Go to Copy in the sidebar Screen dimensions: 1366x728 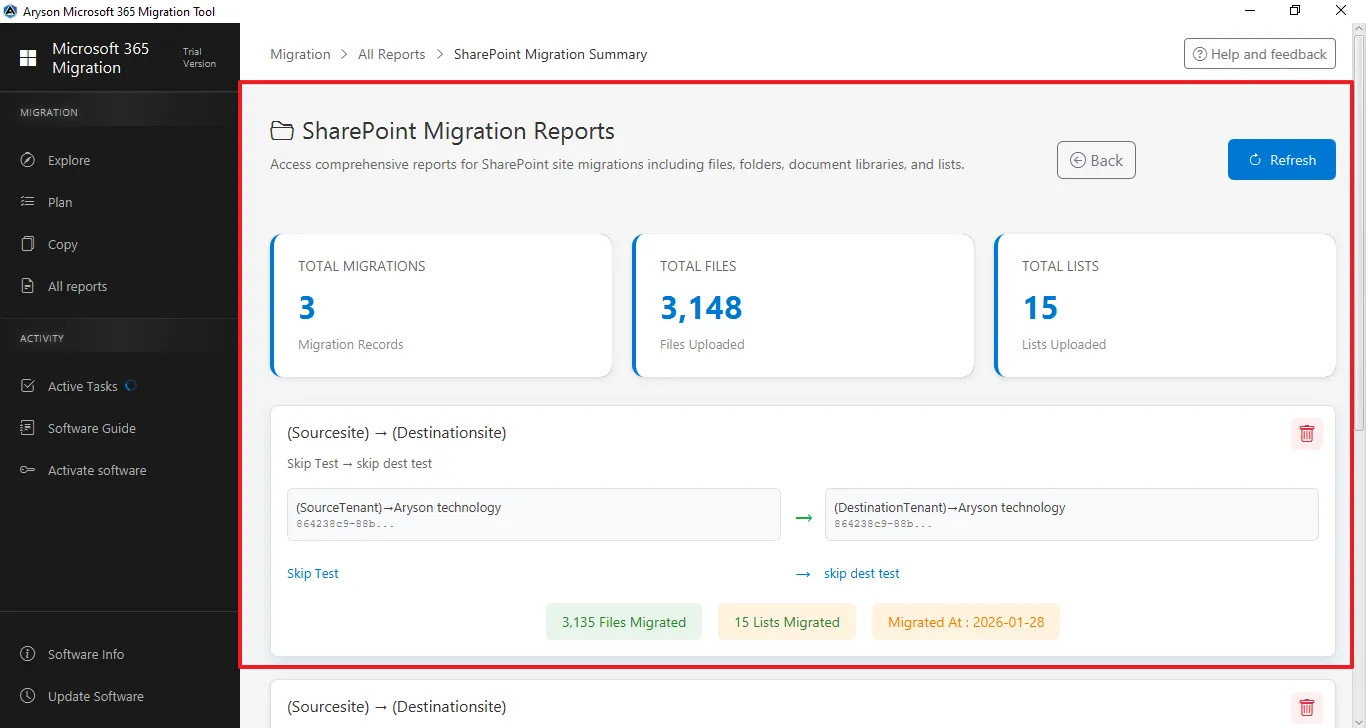tap(62, 244)
